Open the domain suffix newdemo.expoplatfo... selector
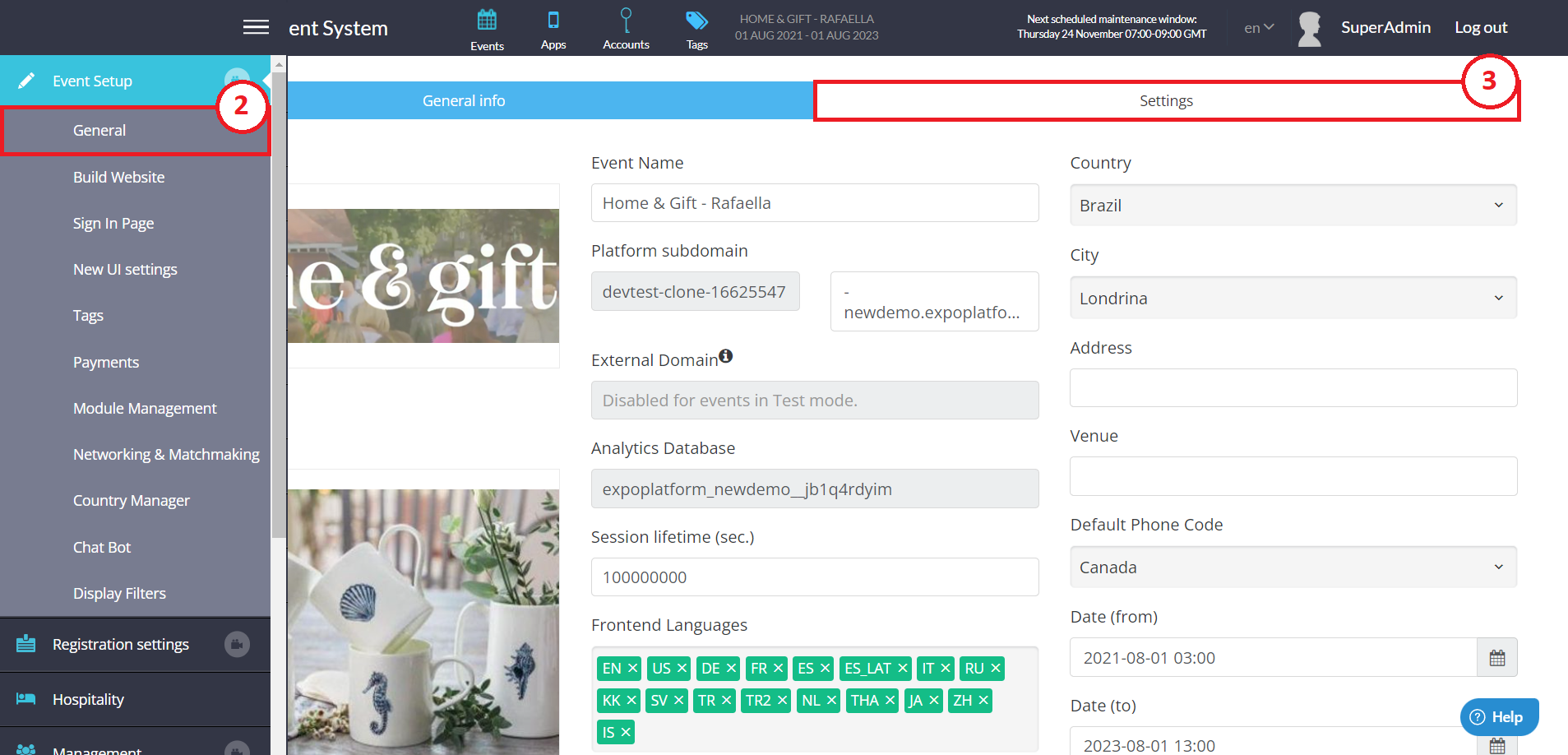The height and width of the screenshot is (755, 1568). (x=934, y=302)
